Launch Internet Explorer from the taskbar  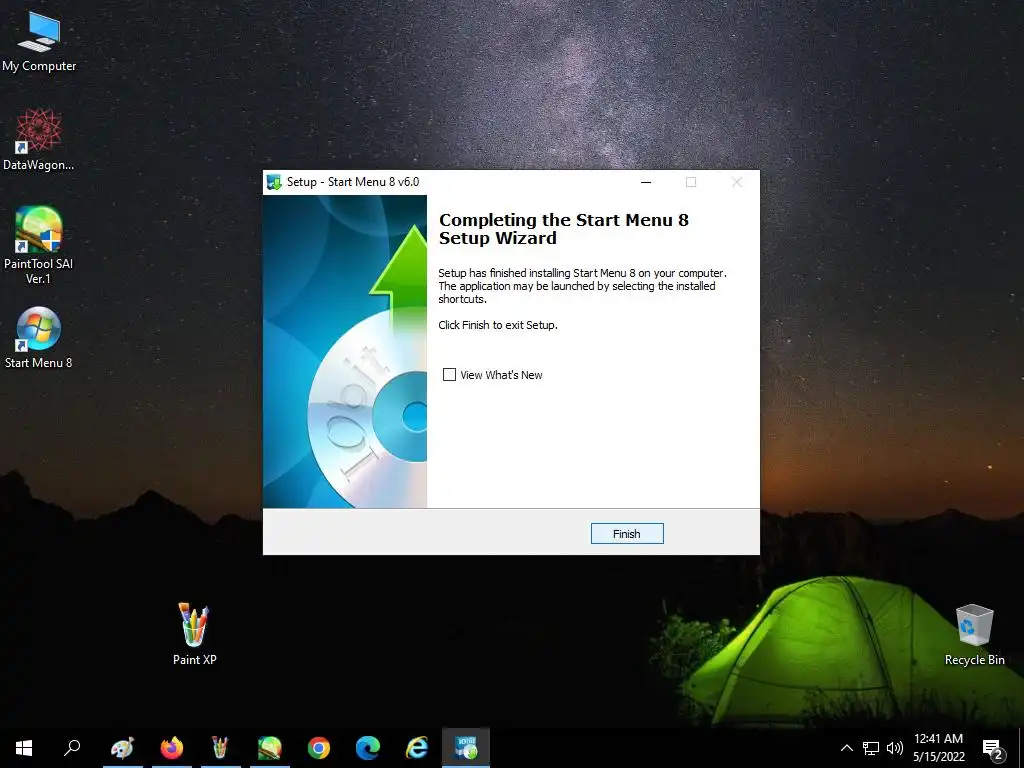click(417, 748)
